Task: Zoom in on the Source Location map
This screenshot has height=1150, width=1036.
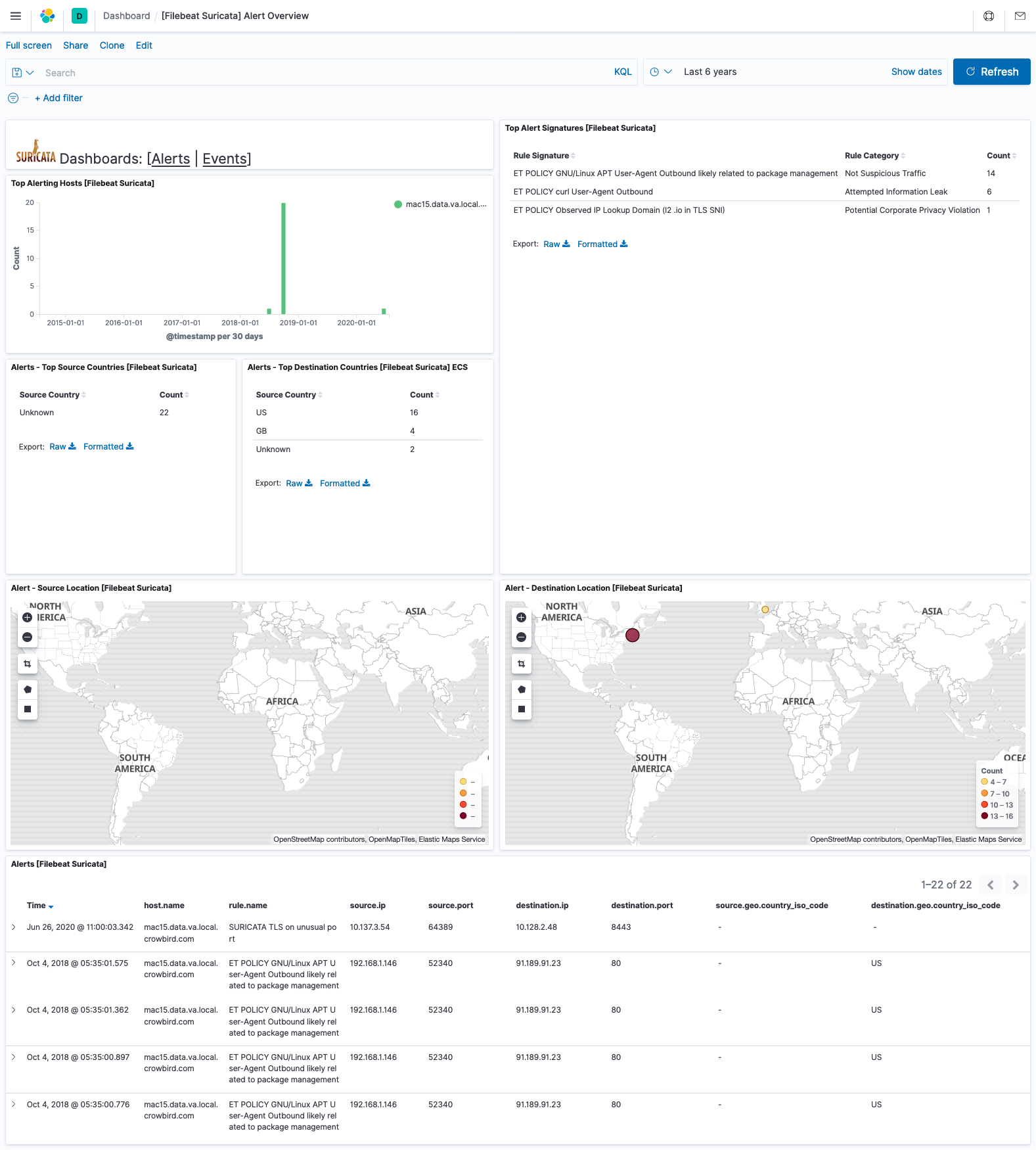Action: click(x=28, y=618)
